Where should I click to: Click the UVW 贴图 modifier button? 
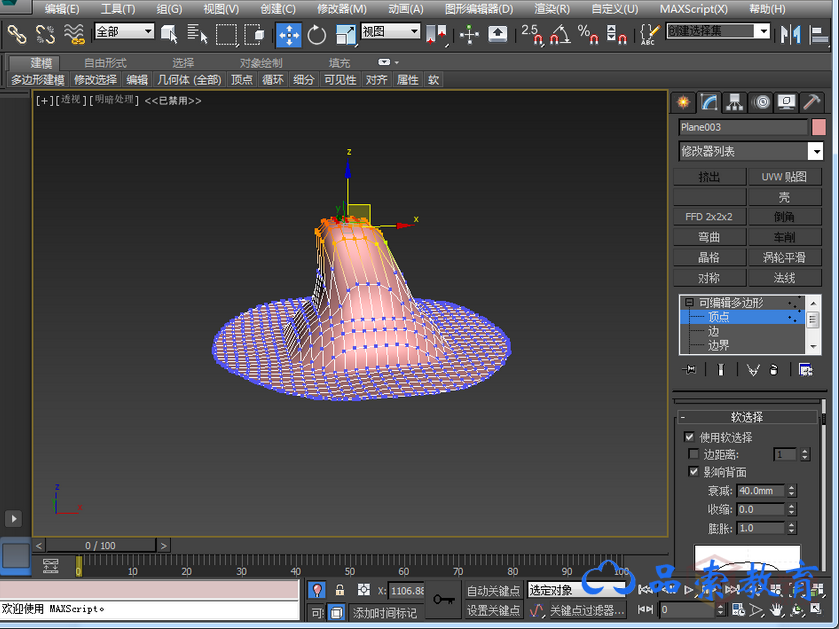tap(785, 177)
